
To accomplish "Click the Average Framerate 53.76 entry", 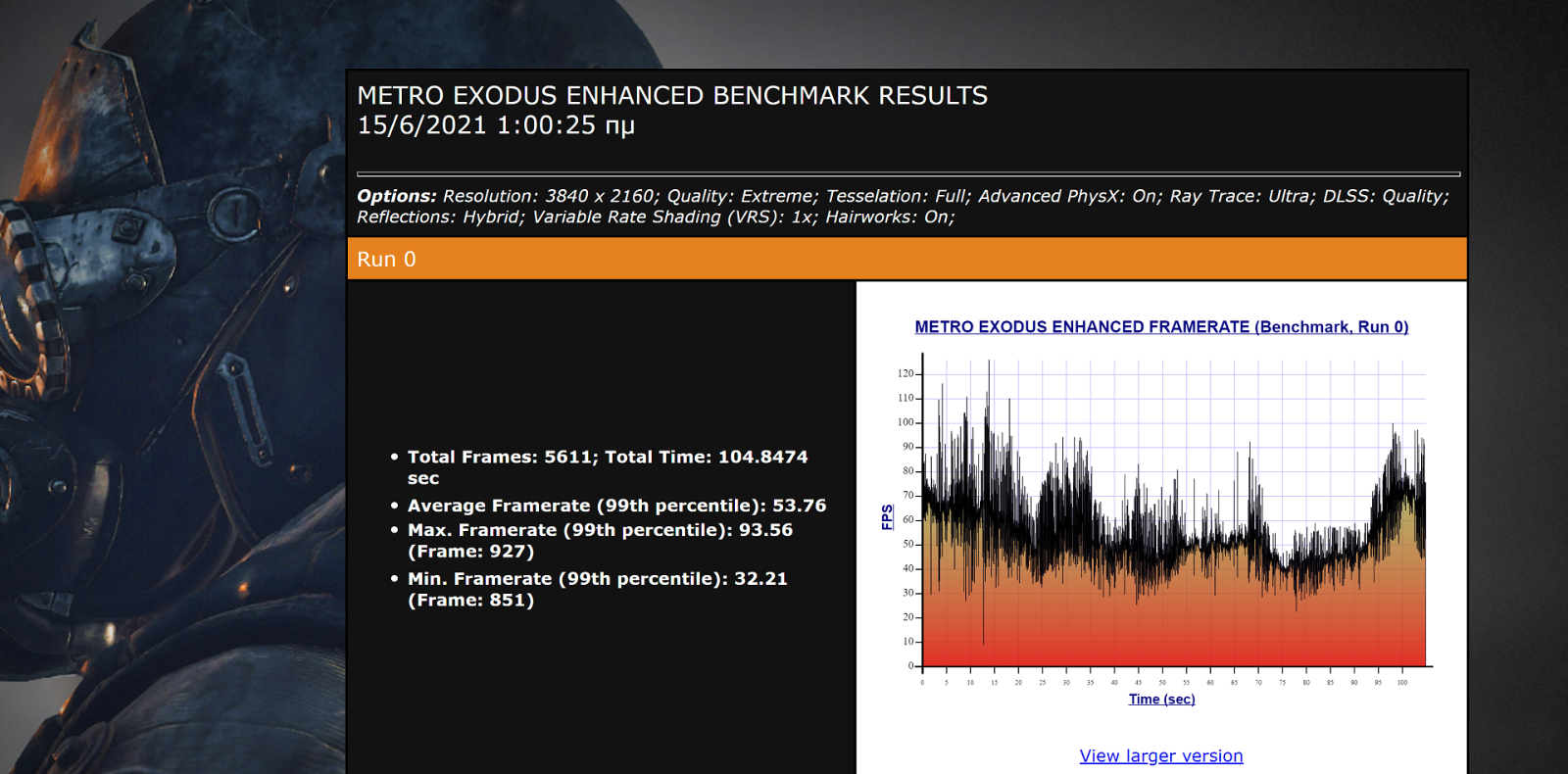I will tap(616, 506).
